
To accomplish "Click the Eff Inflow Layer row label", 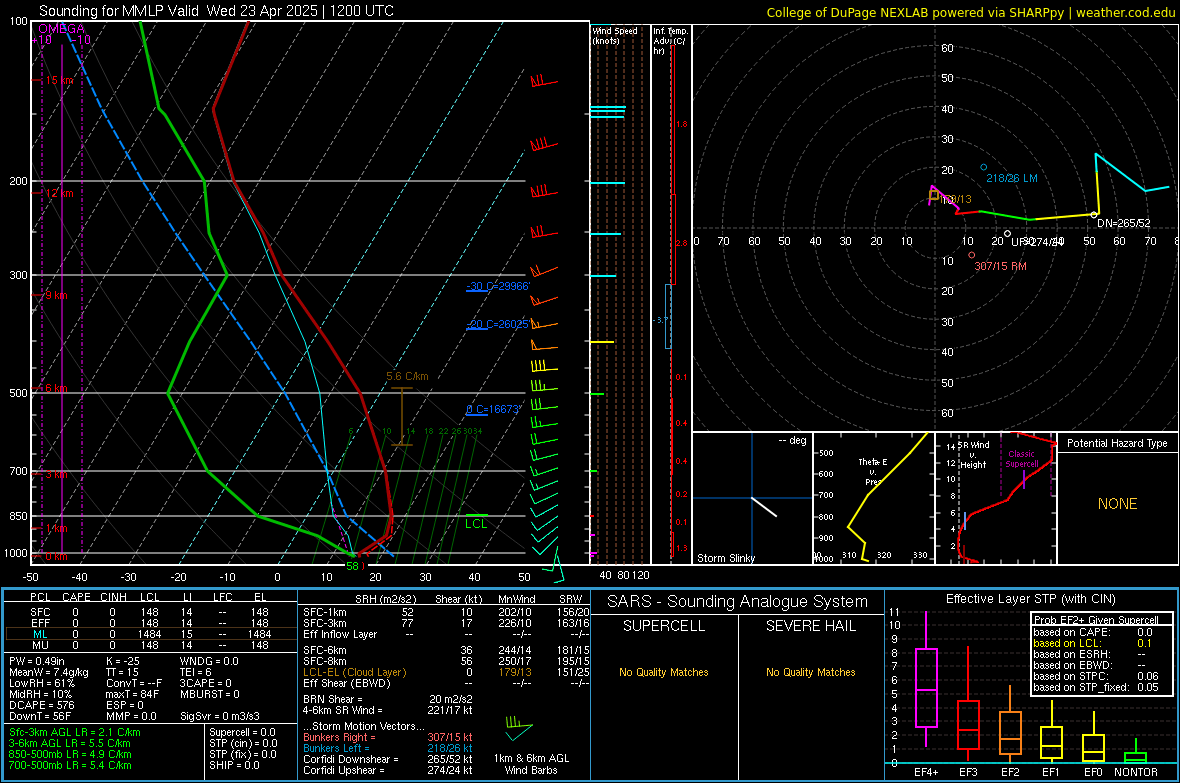I will [x=339, y=635].
